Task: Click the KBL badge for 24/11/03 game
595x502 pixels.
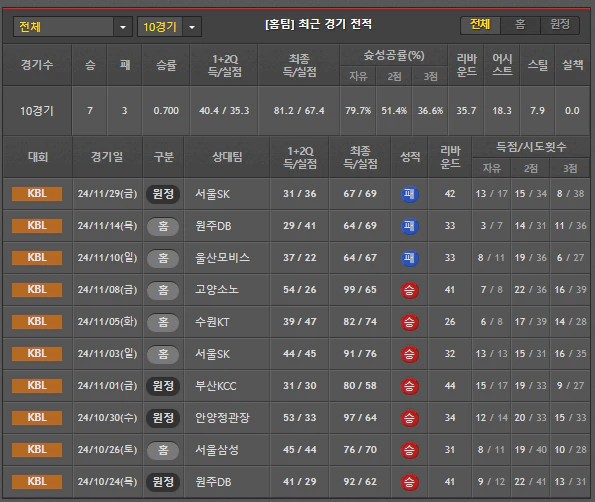Action: (x=37, y=354)
